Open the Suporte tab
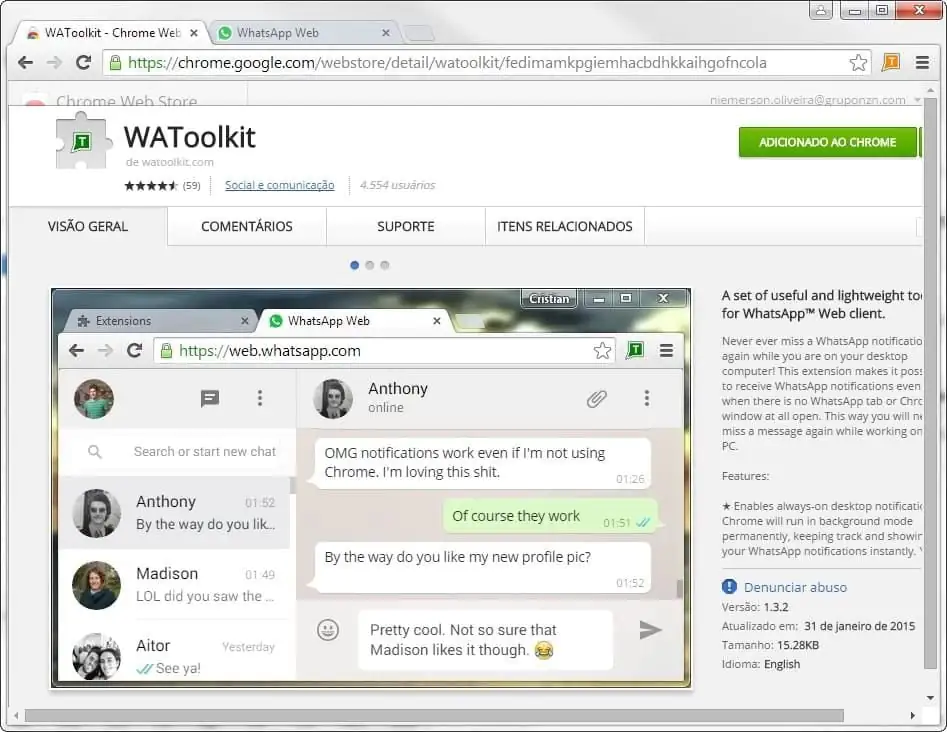 tap(405, 226)
